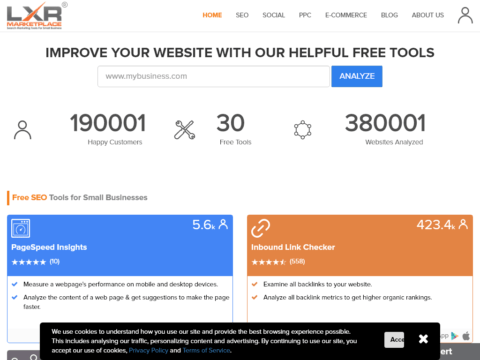Click the PageSpeed Insights speedometer icon
Image resolution: width=480 pixels, height=360 pixels.
click(20, 228)
